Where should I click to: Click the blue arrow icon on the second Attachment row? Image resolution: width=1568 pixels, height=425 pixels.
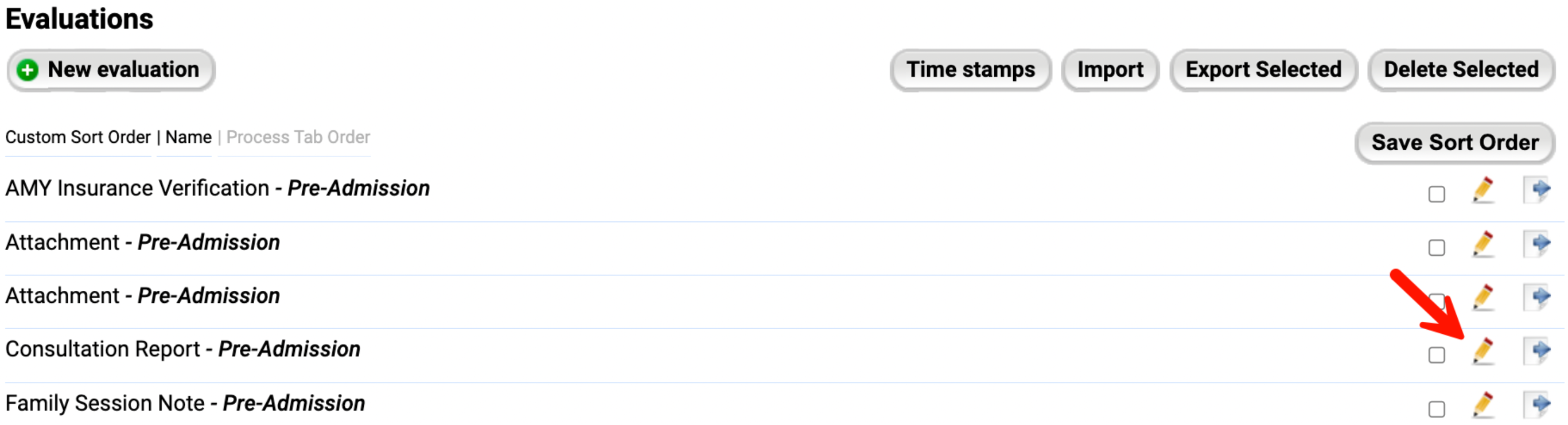1538,298
